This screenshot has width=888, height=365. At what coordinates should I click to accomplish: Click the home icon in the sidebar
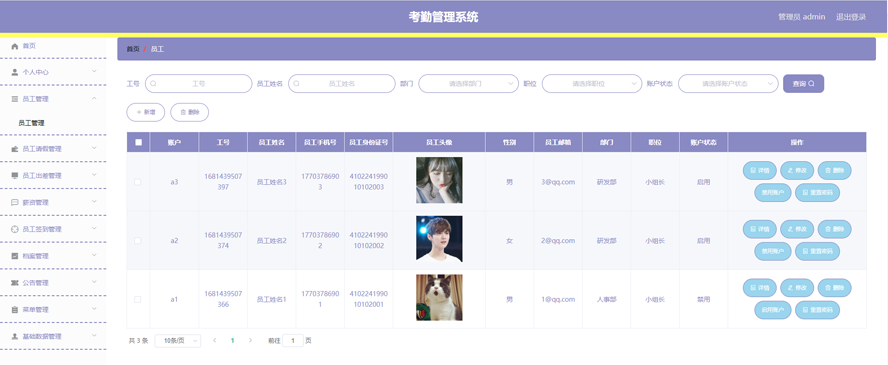[x=15, y=46]
